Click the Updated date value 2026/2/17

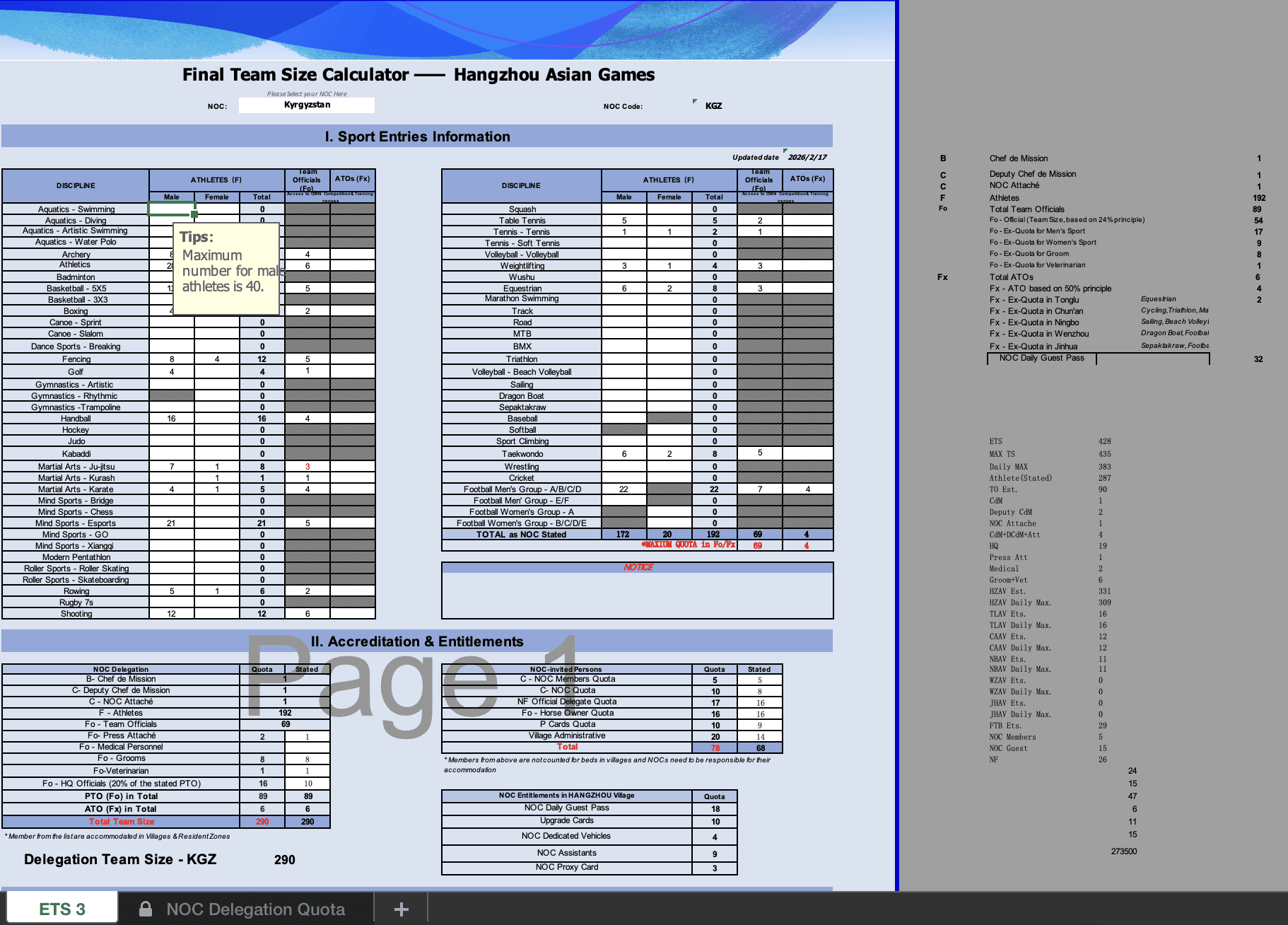(x=807, y=158)
